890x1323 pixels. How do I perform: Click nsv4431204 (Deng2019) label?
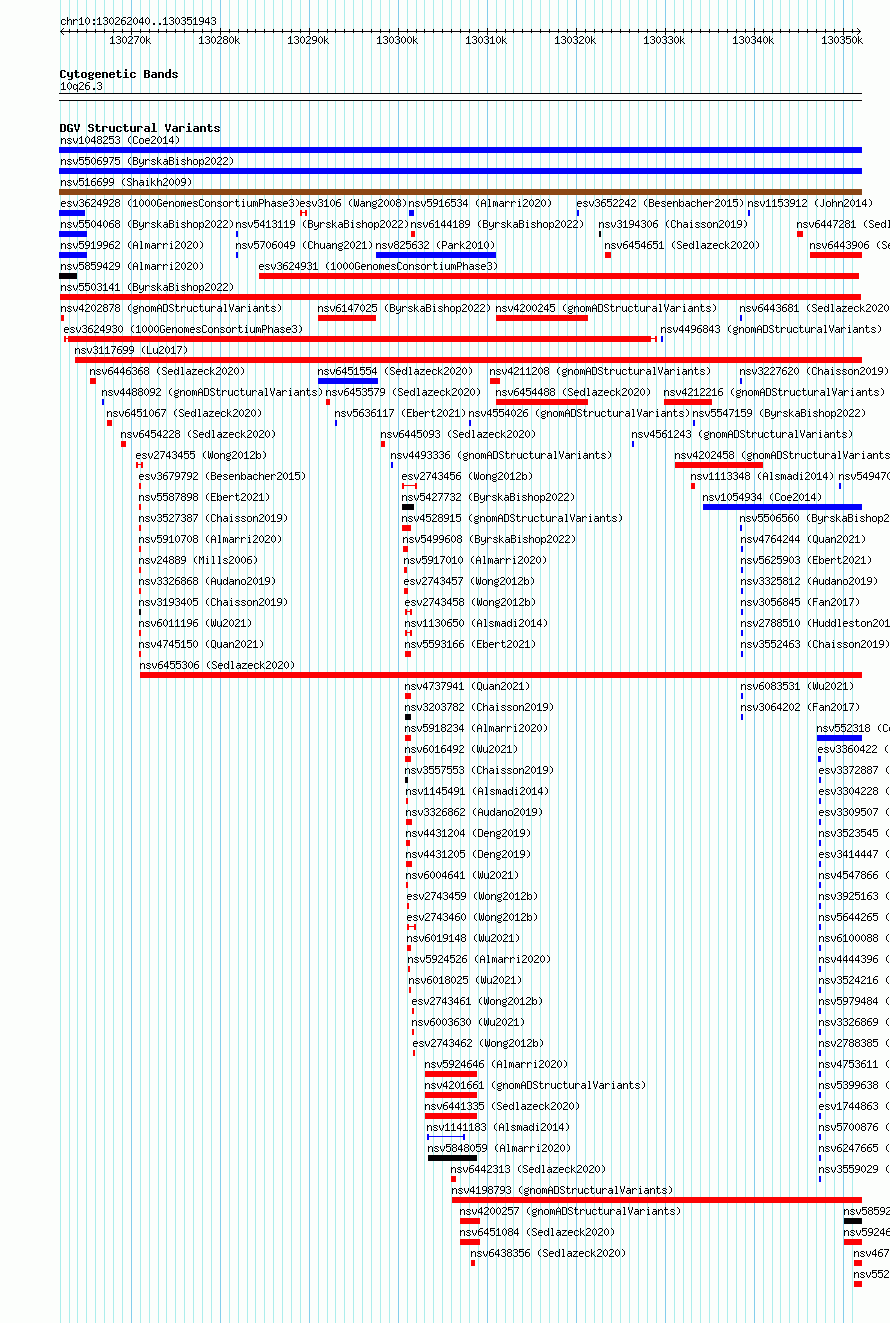click(x=468, y=833)
